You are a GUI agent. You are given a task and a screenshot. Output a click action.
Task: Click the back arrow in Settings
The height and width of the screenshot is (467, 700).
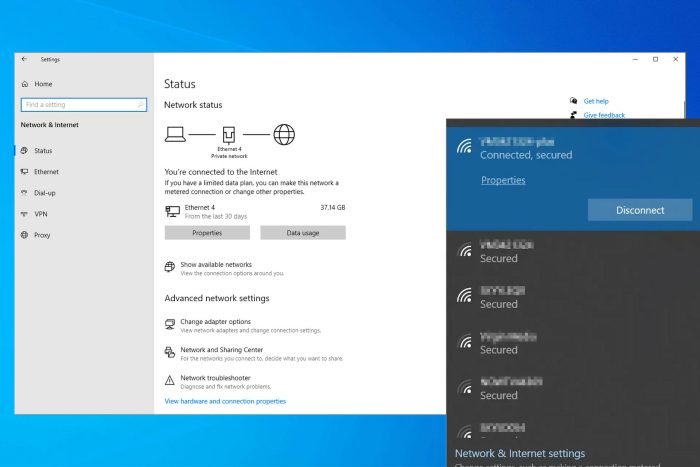coord(25,59)
